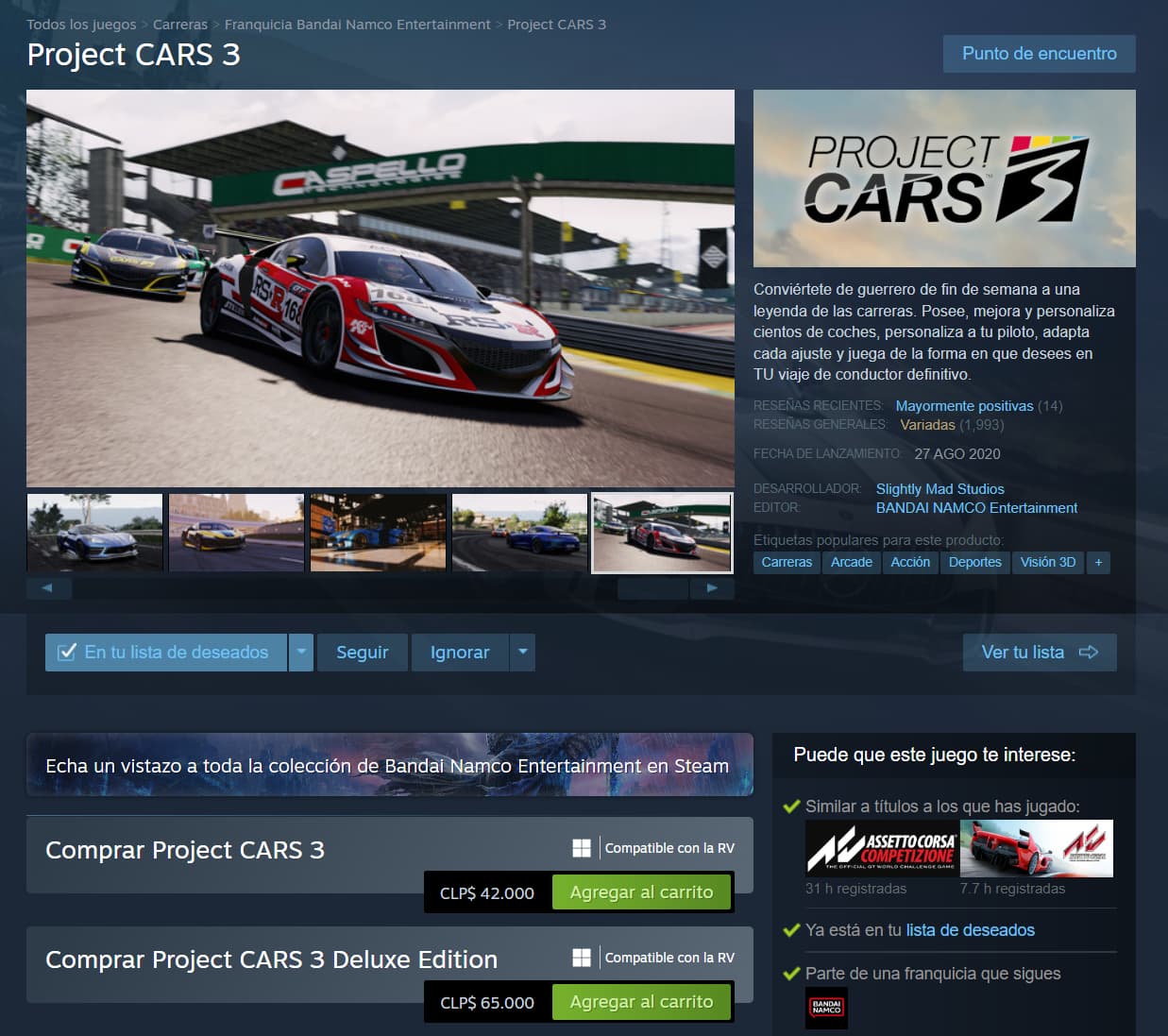Follow the game with 'Seguir'

pyautogui.click(x=363, y=653)
